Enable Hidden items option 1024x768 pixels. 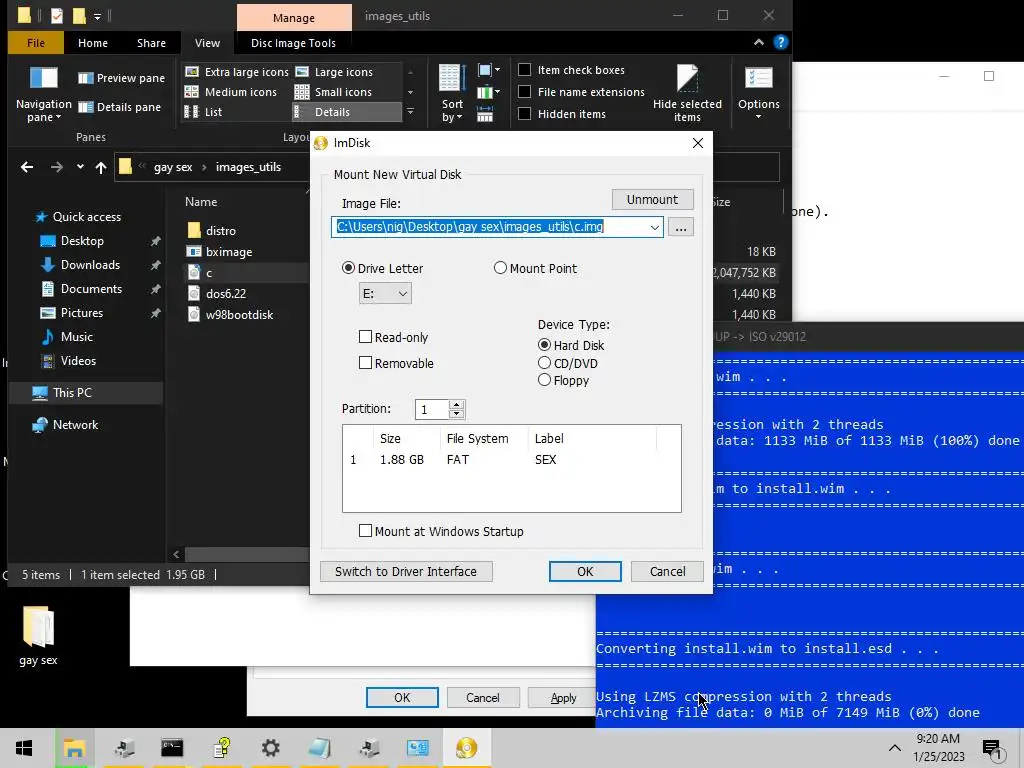[524, 114]
